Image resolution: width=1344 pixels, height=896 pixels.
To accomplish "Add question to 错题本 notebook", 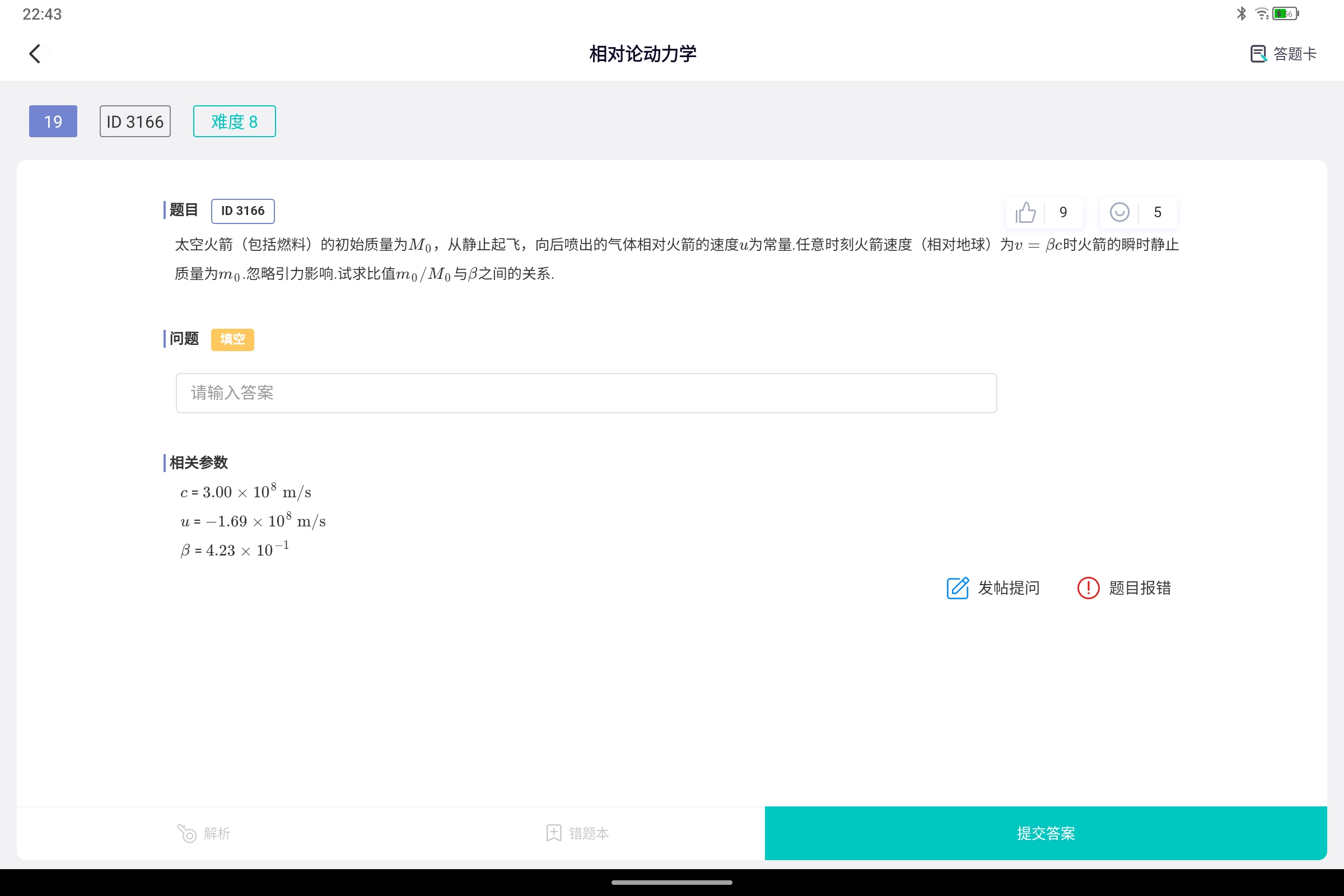I will click(x=577, y=833).
